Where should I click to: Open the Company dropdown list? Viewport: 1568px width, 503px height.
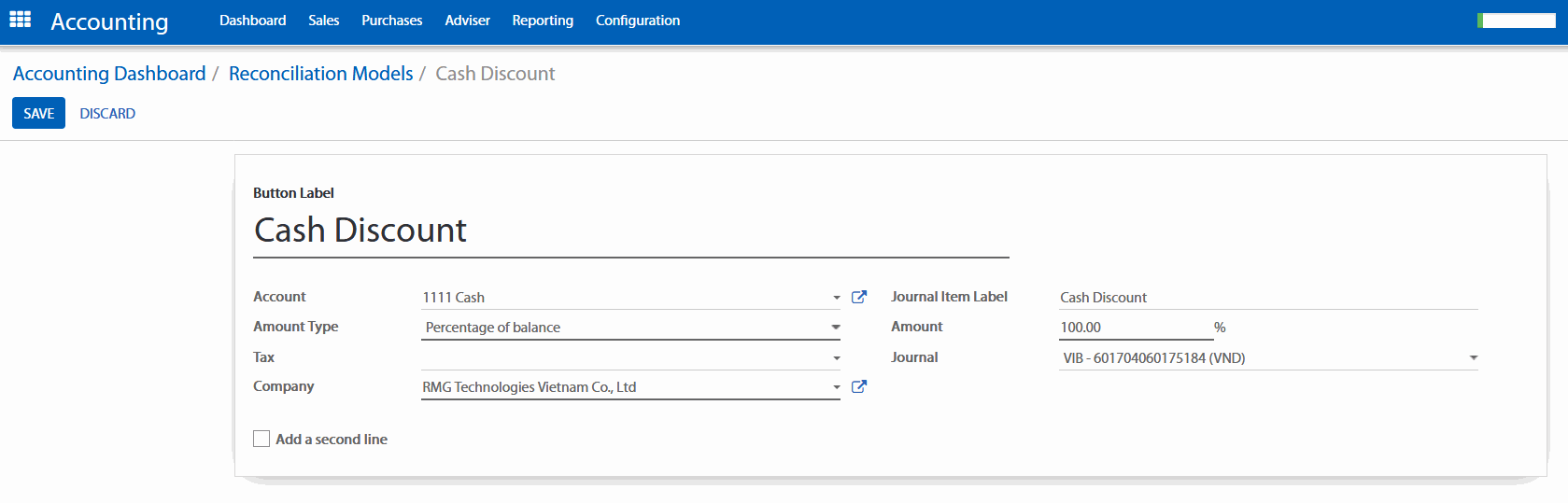point(836,387)
